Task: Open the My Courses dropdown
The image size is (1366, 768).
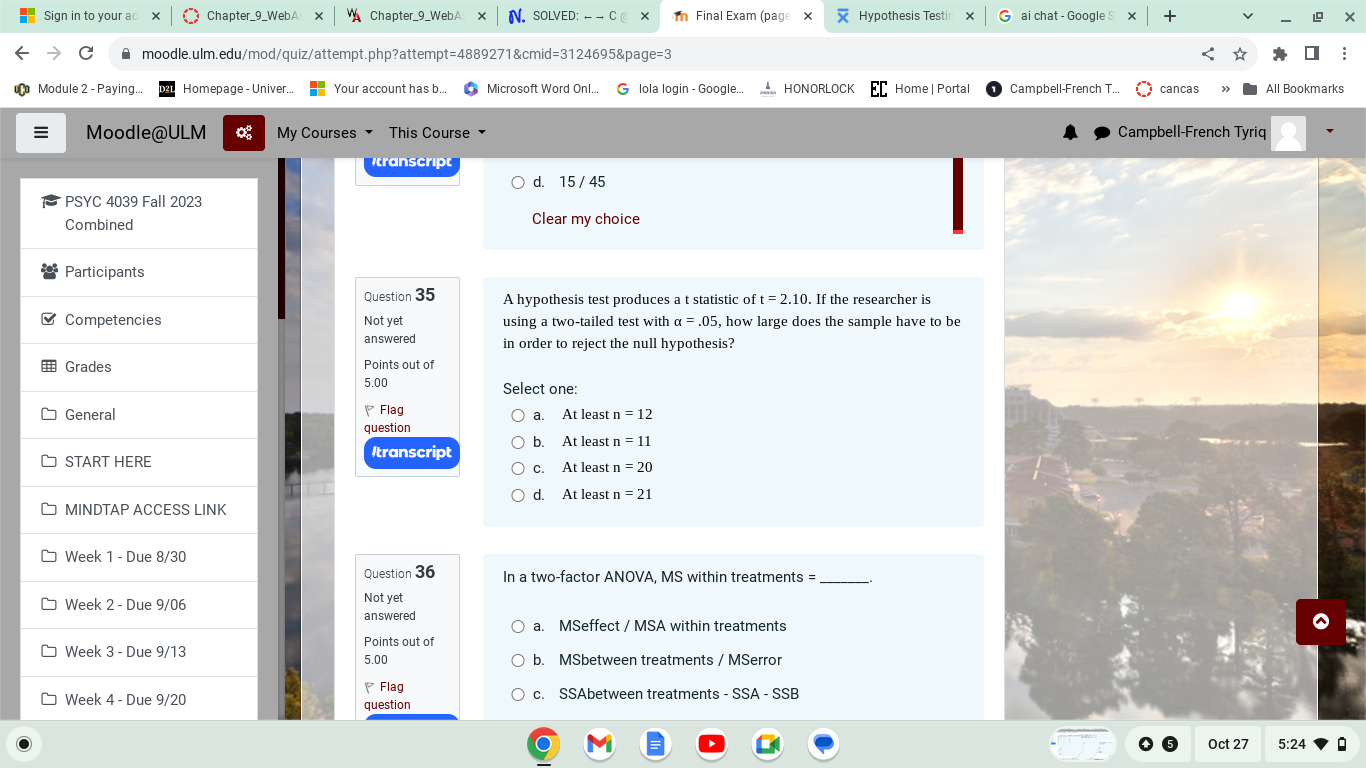Action: pyautogui.click(x=324, y=132)
